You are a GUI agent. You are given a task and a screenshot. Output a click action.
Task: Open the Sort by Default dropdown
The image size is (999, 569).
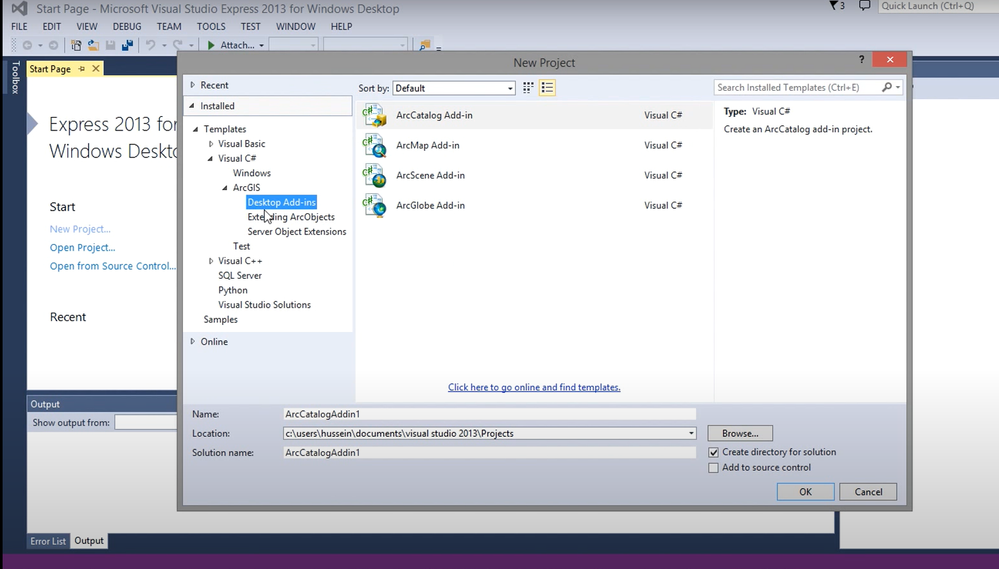[454, 89]
